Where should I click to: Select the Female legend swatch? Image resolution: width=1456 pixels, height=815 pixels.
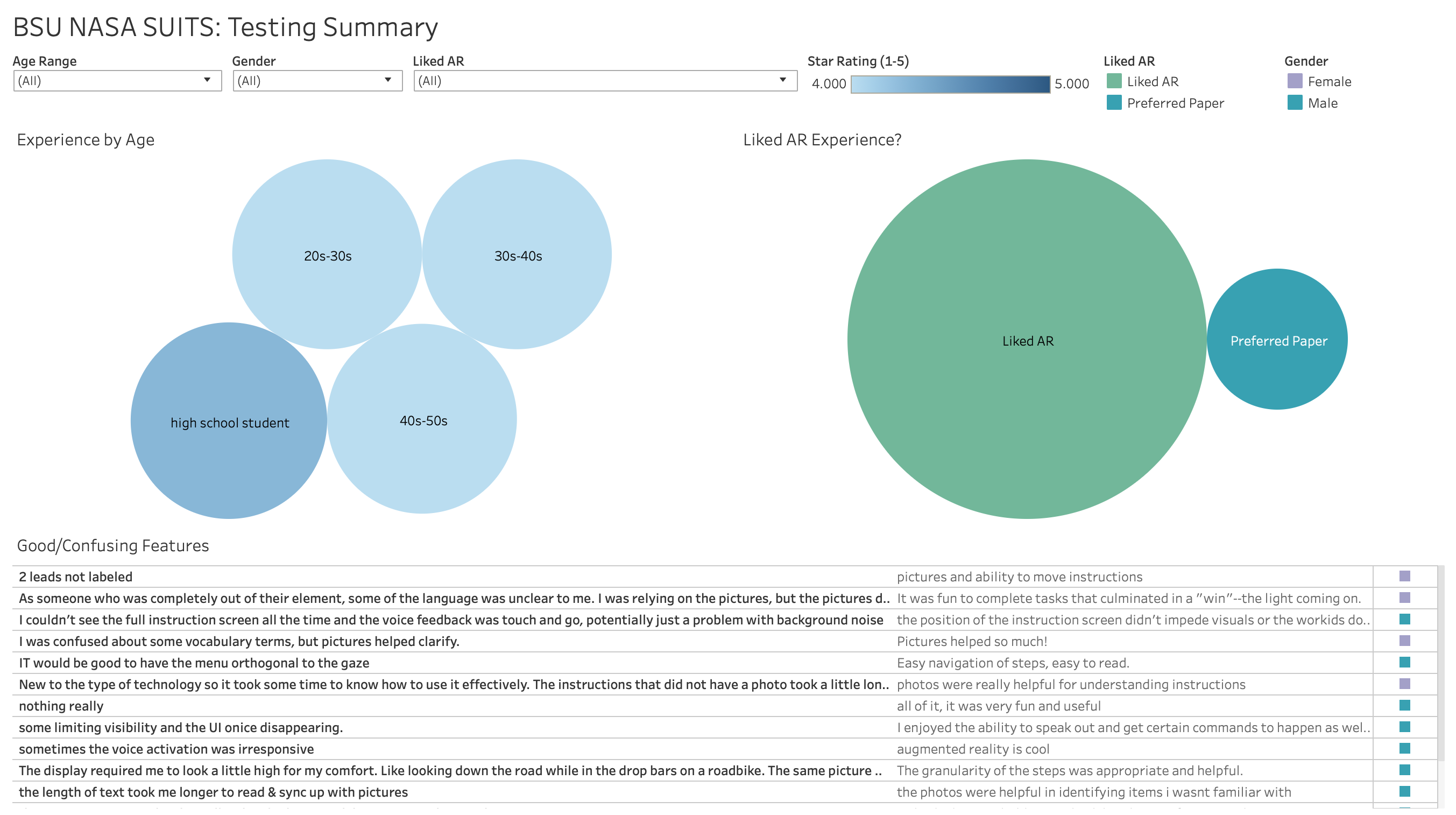click(1295, 81)
